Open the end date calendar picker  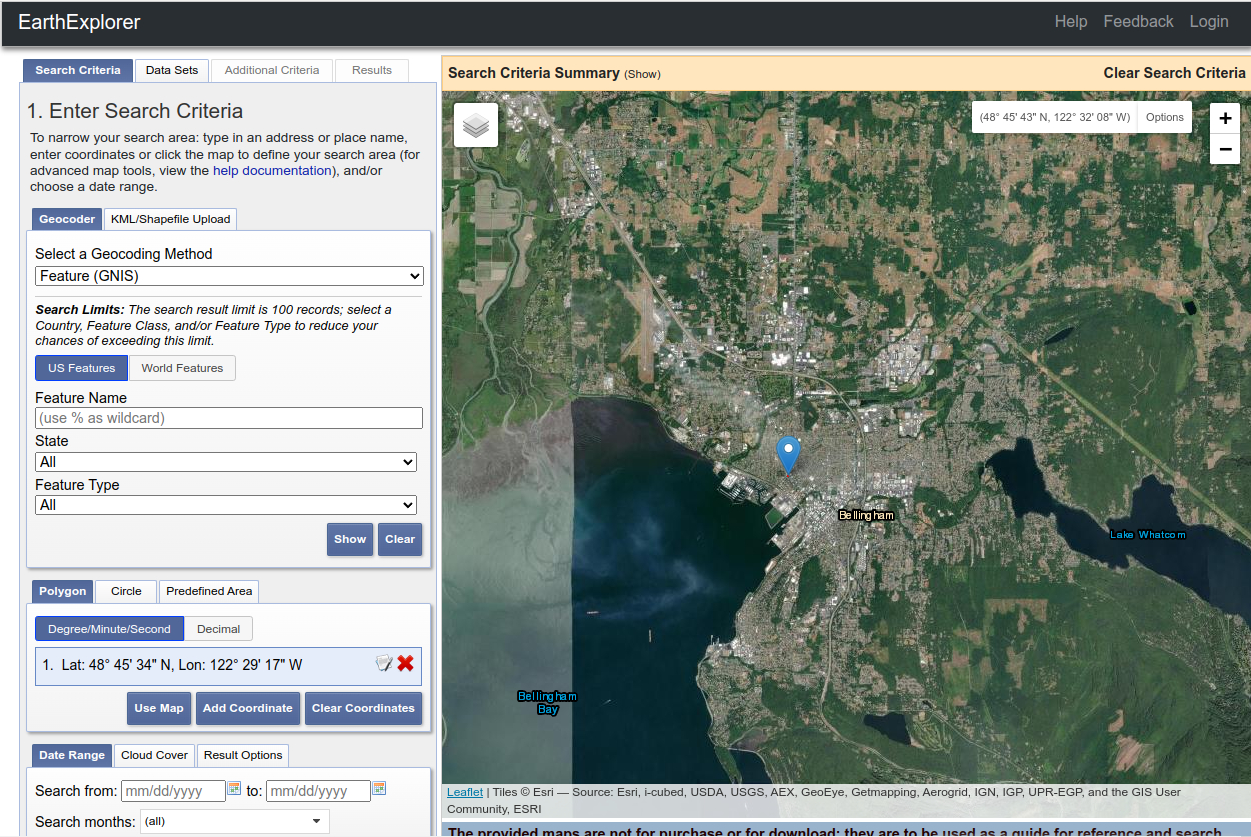(x=379, y=789)
